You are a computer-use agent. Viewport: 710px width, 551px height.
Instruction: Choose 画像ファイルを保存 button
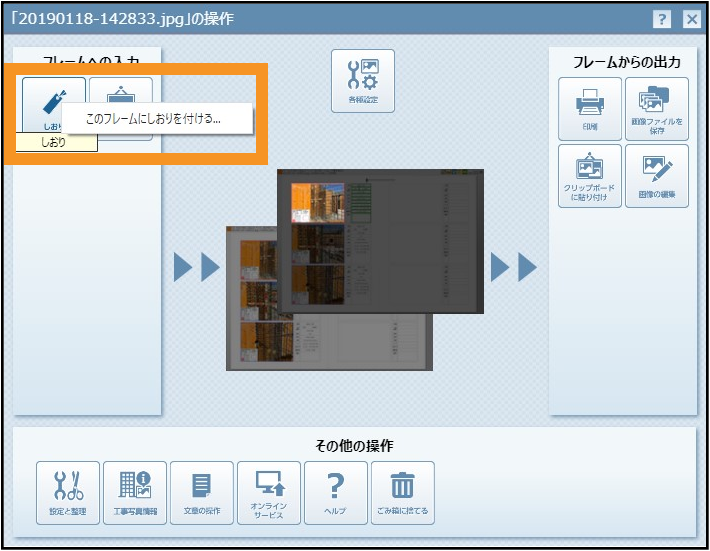tap(657, 109)
